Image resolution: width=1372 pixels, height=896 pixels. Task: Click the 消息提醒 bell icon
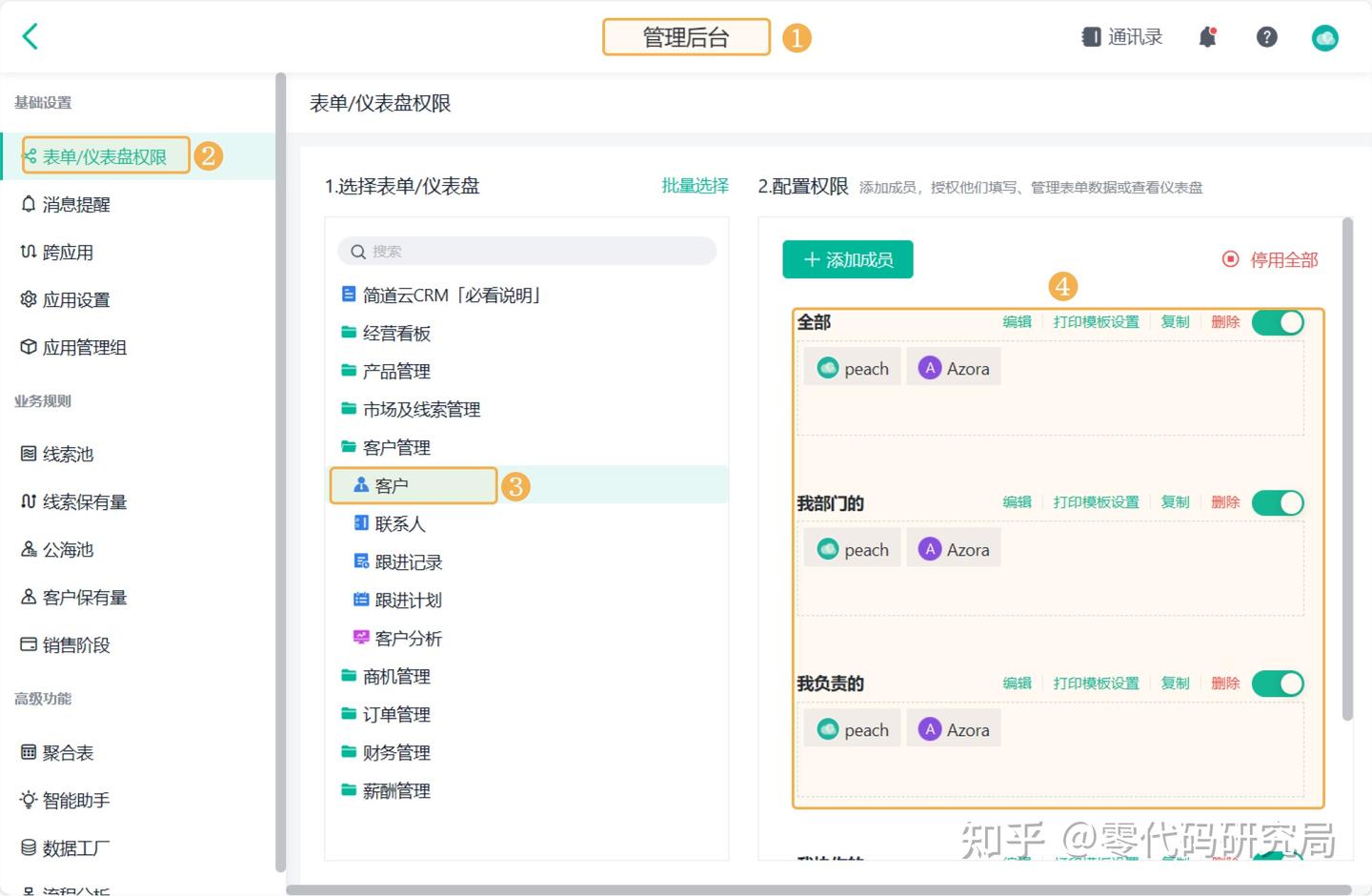(x=29, y=204)
